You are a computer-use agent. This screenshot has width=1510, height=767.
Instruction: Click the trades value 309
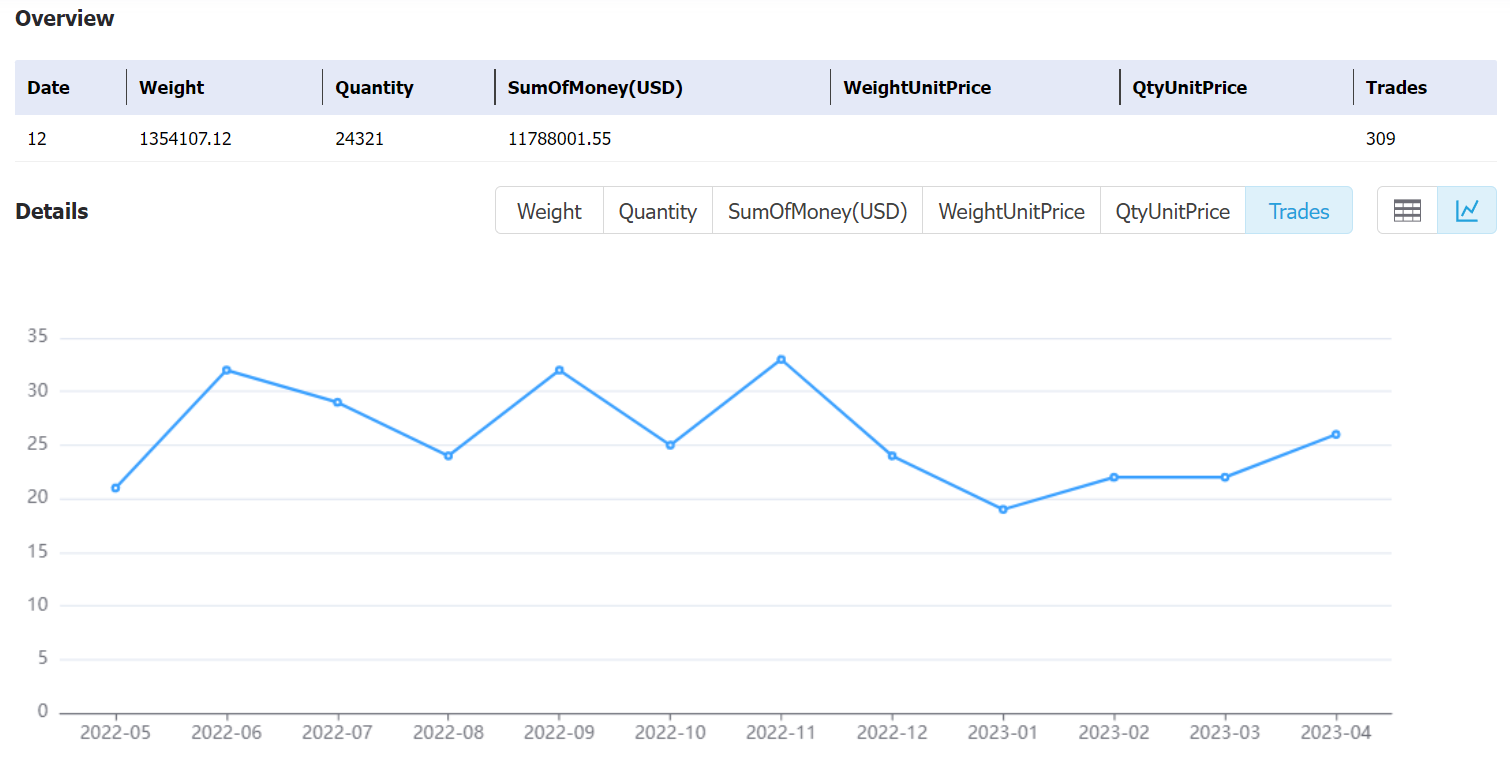(1381, 139)
